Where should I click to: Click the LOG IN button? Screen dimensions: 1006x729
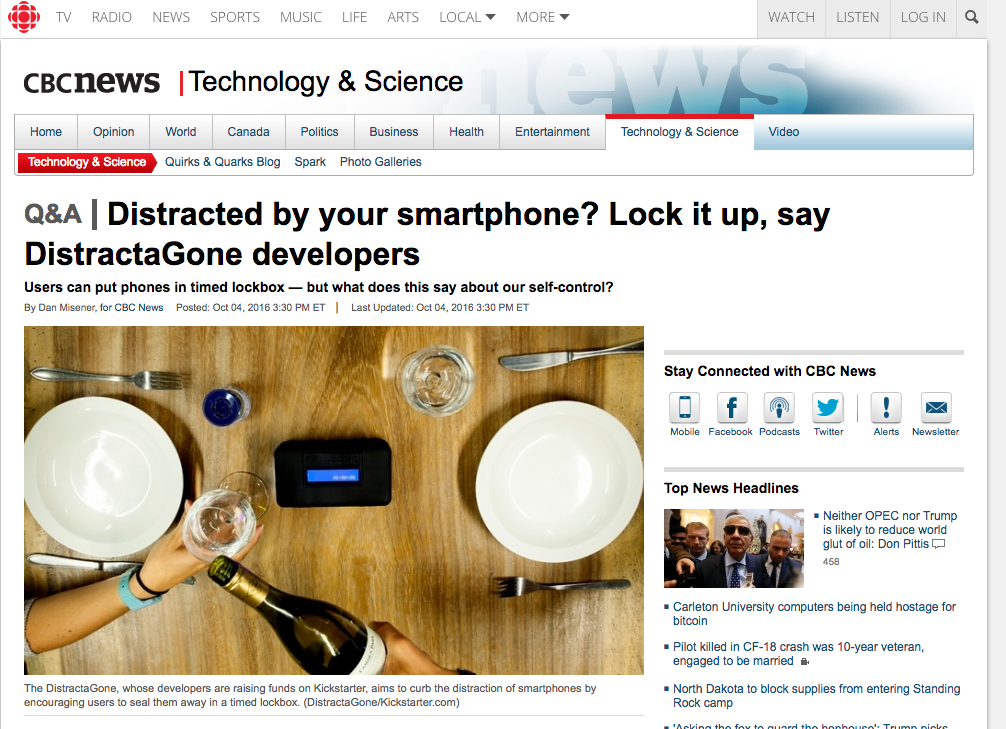(923, 18)
